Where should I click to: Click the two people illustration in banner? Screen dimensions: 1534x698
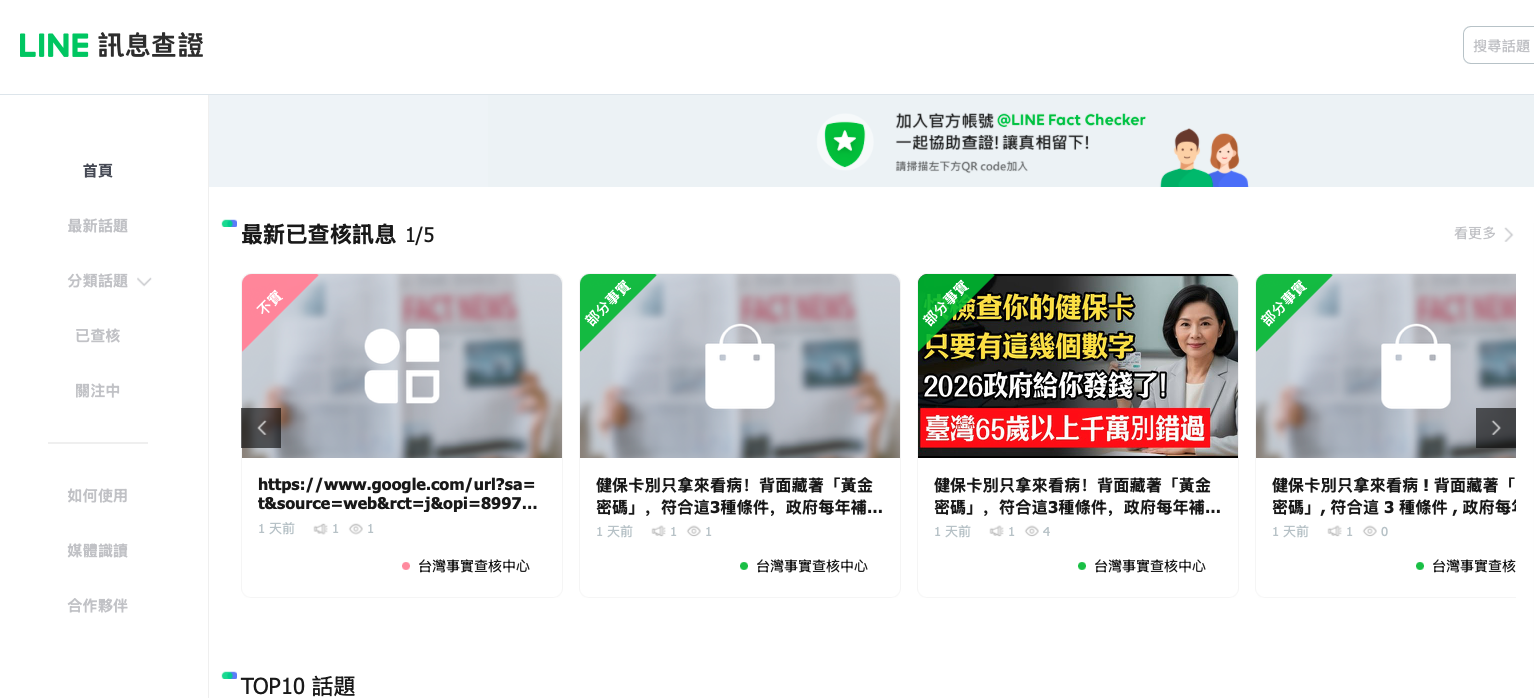pos(1204,158)
